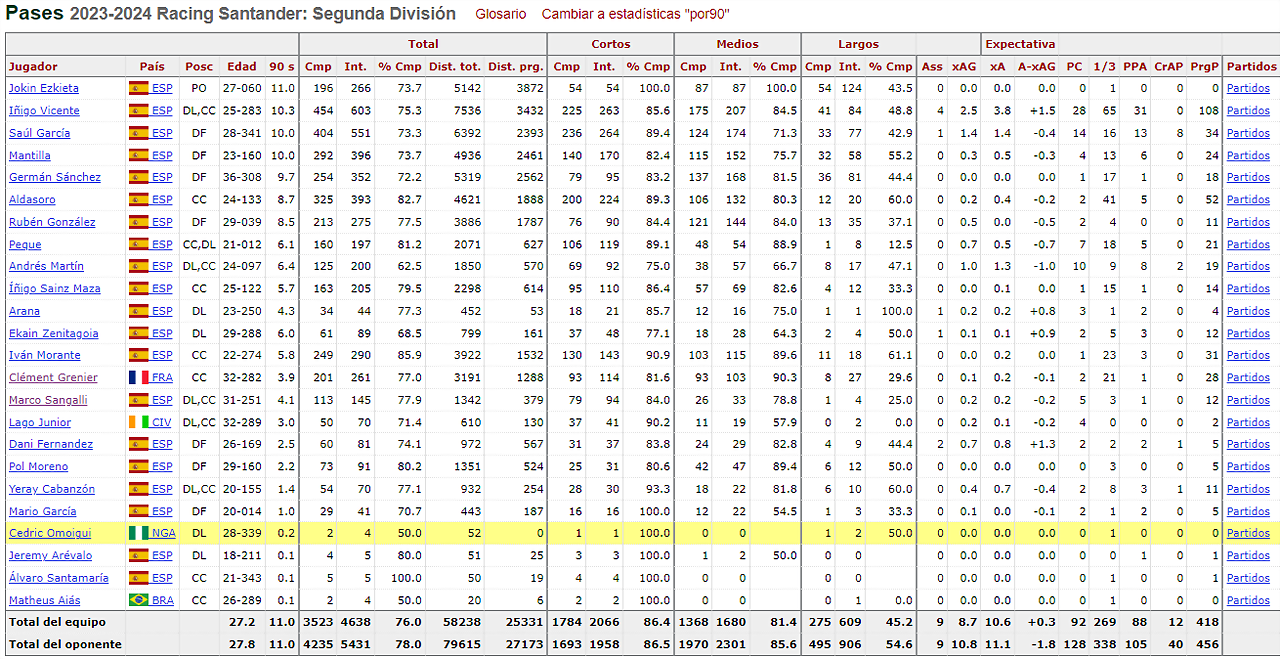Open Pol Moreno player link
The height and width of the screenshot is (659, 1280).
[38, 466]
